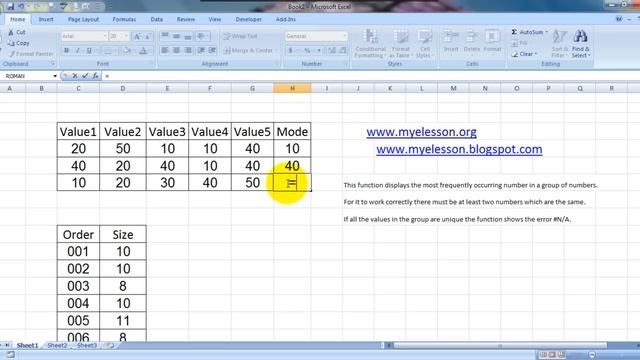Copy the selected cells
640x360 pixels.
click(18, 43)
